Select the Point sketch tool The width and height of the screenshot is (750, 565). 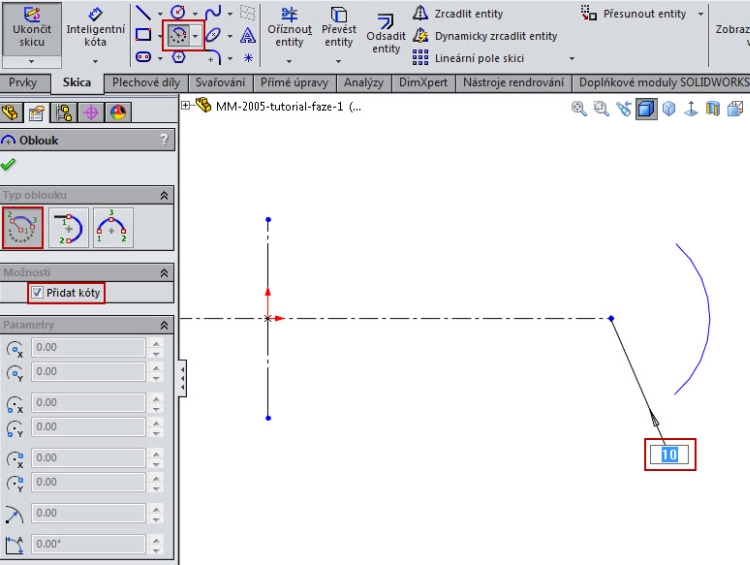(248, 58)
